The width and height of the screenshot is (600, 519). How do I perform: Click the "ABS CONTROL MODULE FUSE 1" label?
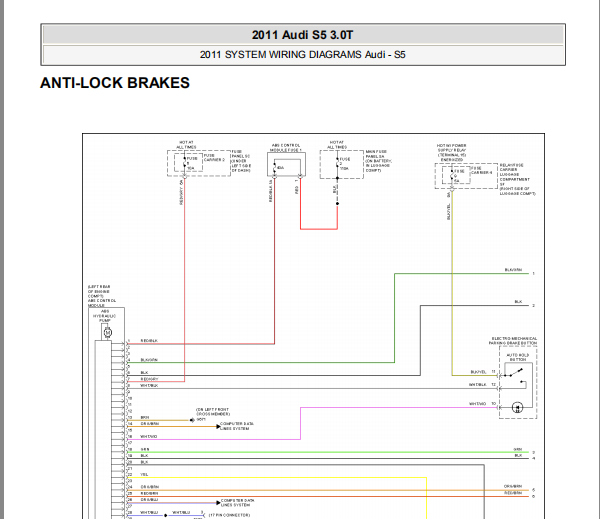(x=285, y=148)
